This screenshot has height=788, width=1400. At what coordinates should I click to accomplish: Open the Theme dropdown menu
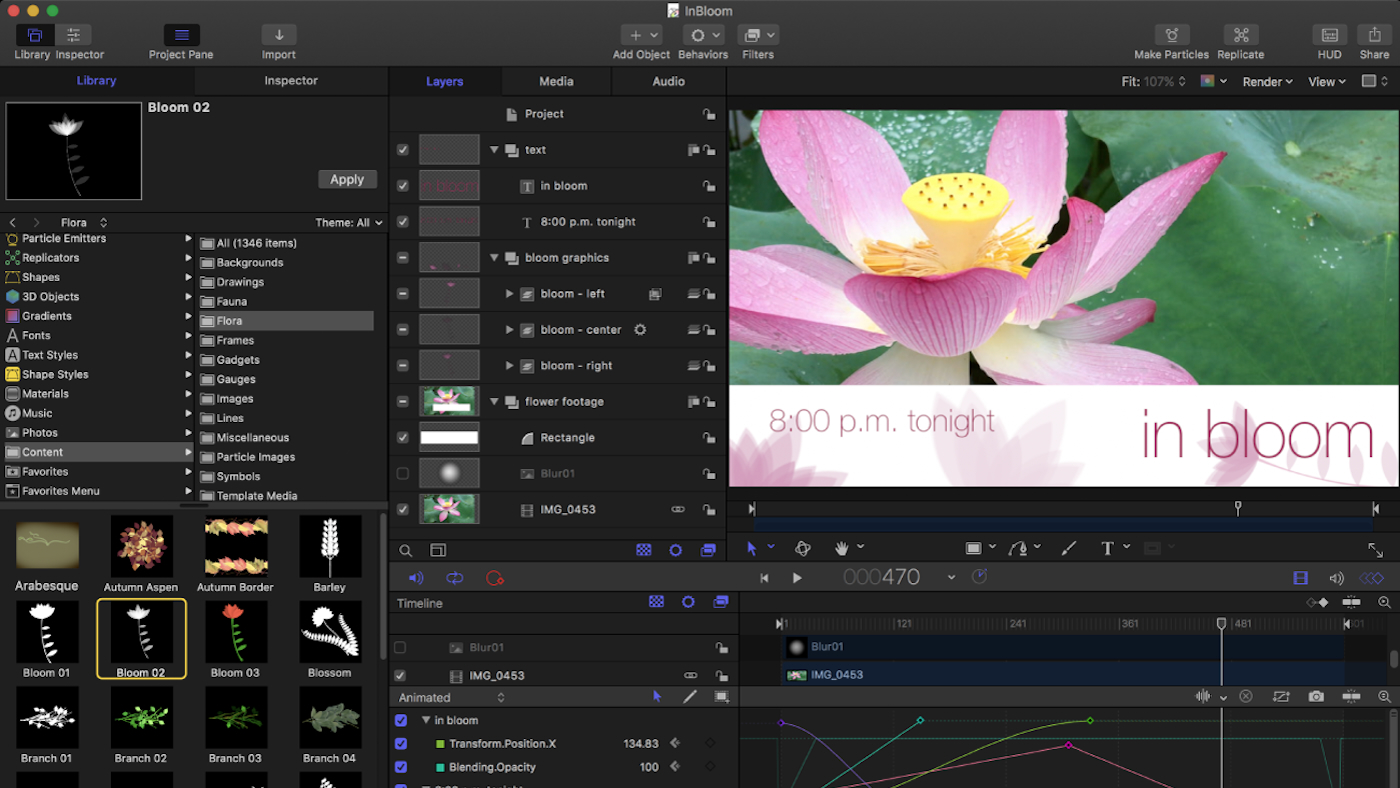click(349, 223)
